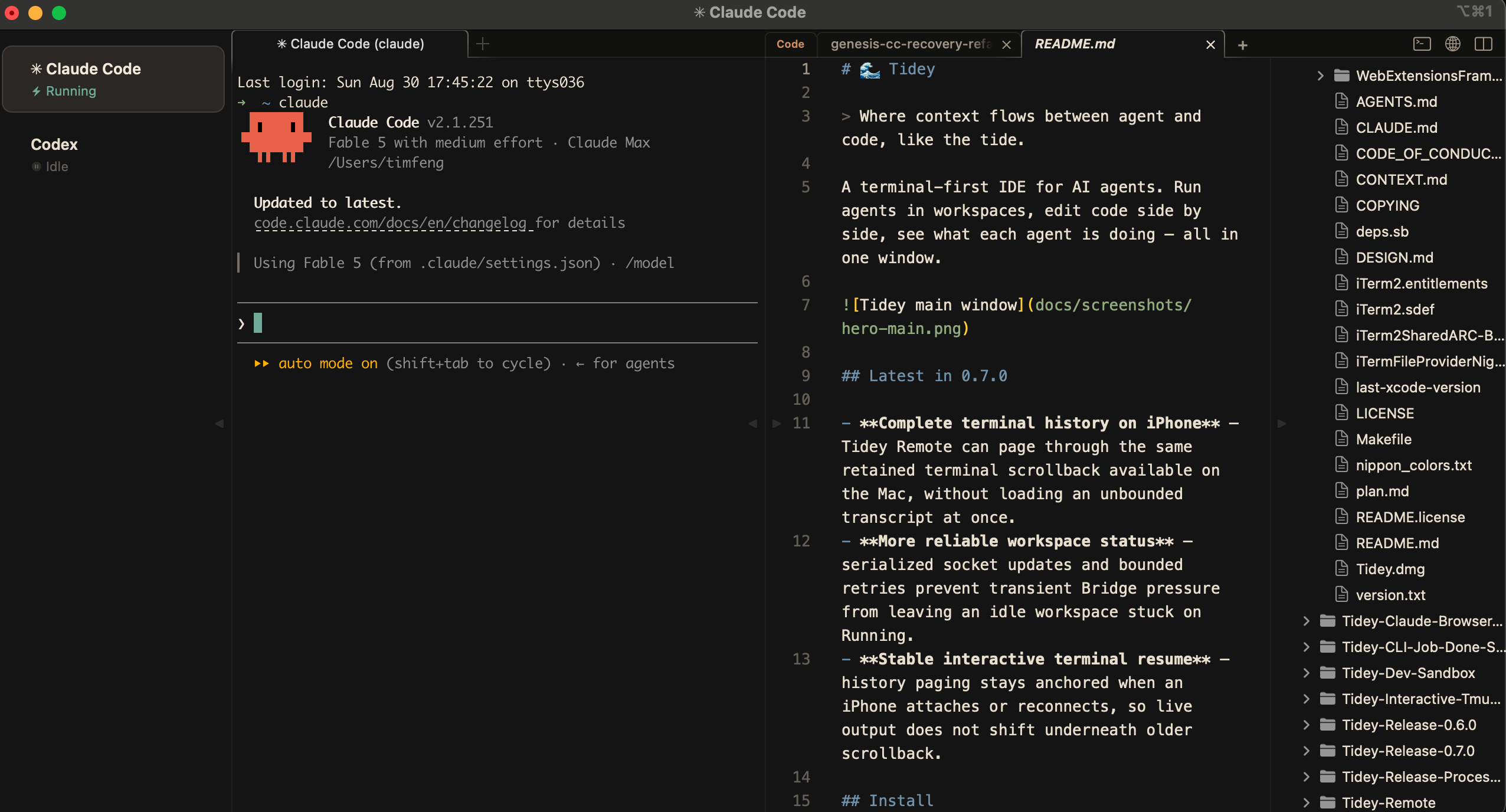
Task: Click the file icon beside COPYING
Action: click(1342, 205)
